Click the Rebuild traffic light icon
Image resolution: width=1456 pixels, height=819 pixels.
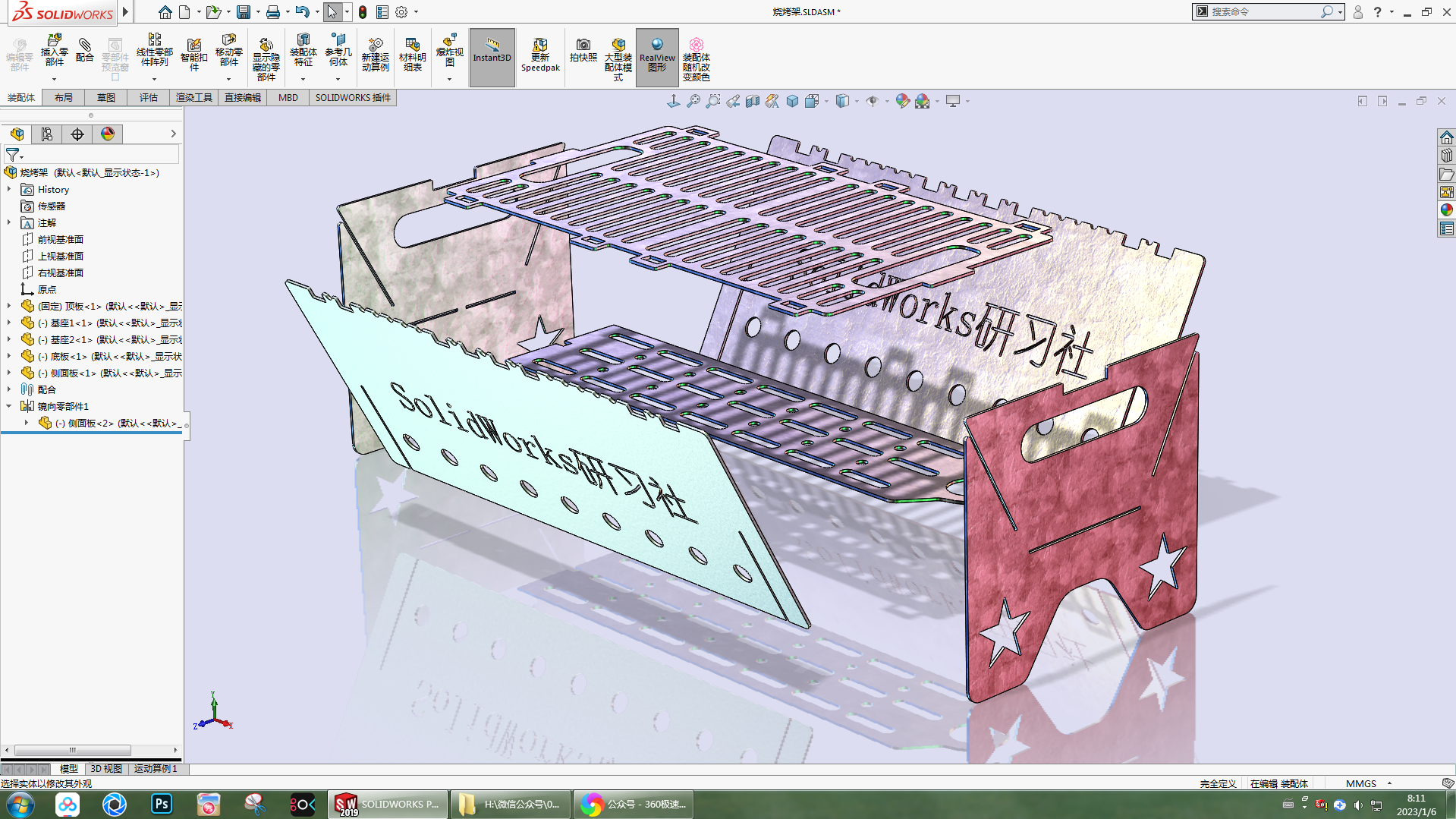click(363, 11)
